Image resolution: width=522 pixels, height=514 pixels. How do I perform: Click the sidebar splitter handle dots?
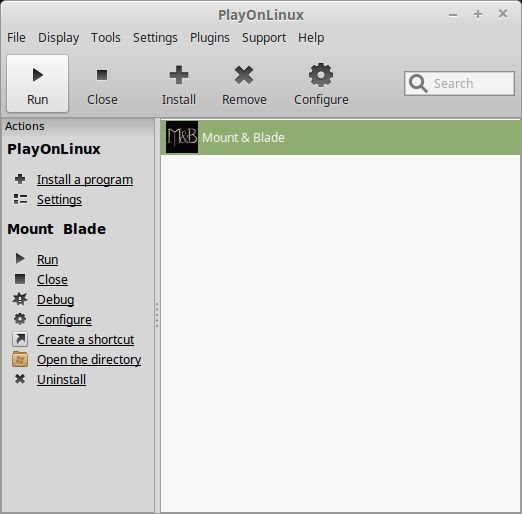click(157, 315)
